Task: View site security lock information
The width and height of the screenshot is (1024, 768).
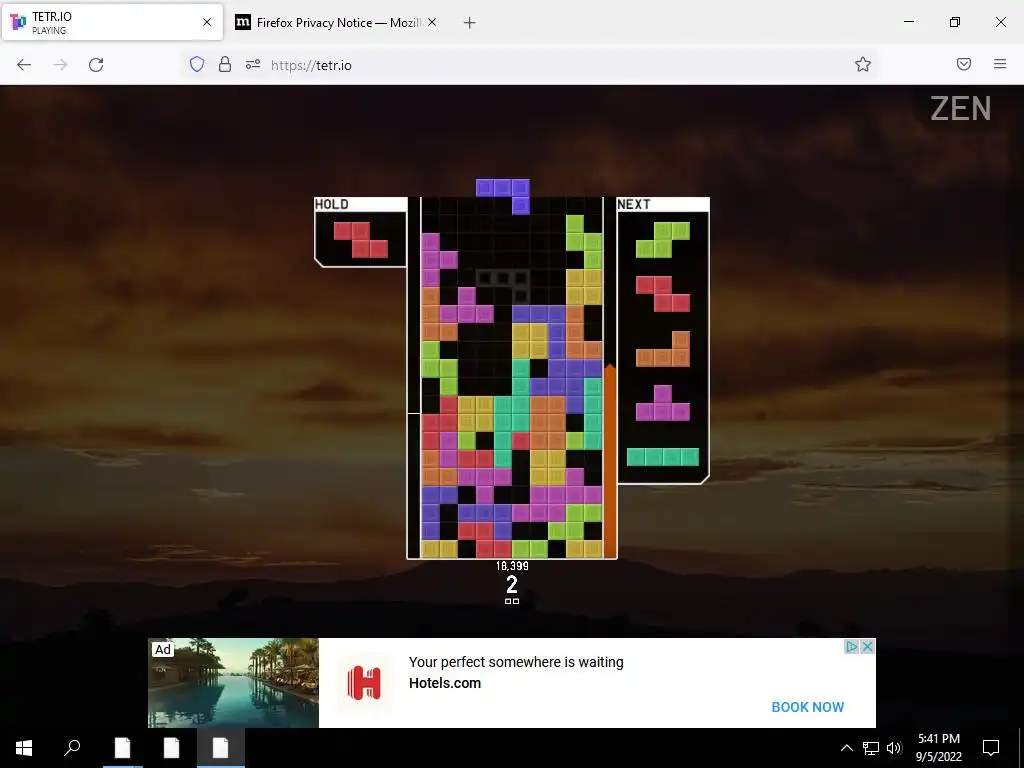Action: click(x=225, y=64)
